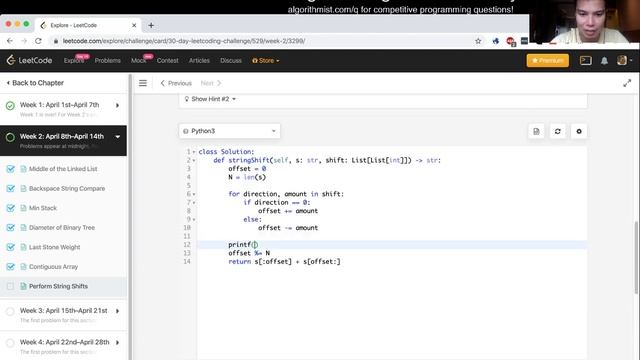Click the Premium button
This screenshot has width=640, height=360.
[x=547, y=60]
